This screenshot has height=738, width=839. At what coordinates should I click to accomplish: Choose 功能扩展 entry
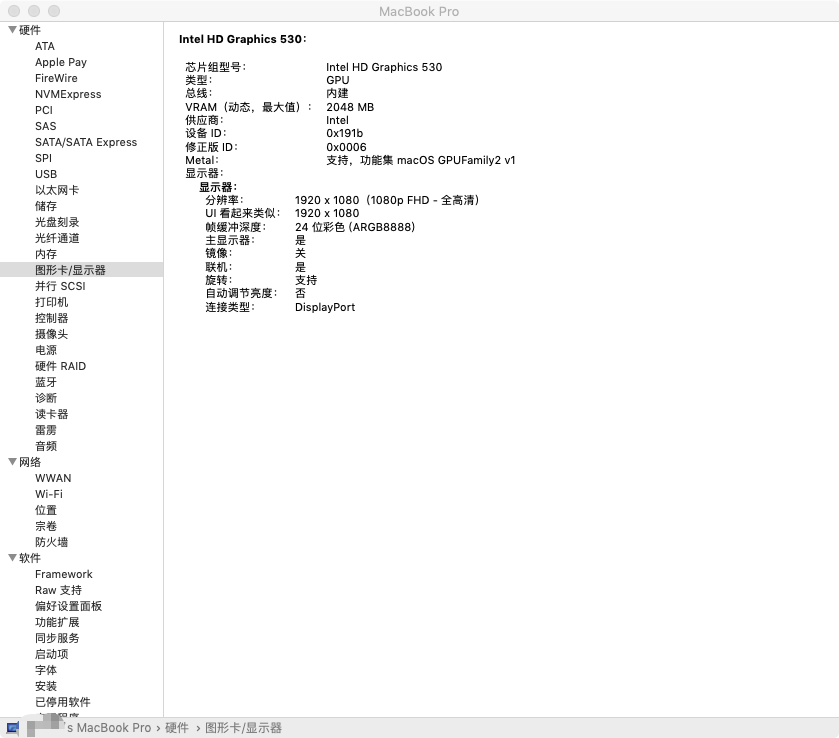[57, 622]
